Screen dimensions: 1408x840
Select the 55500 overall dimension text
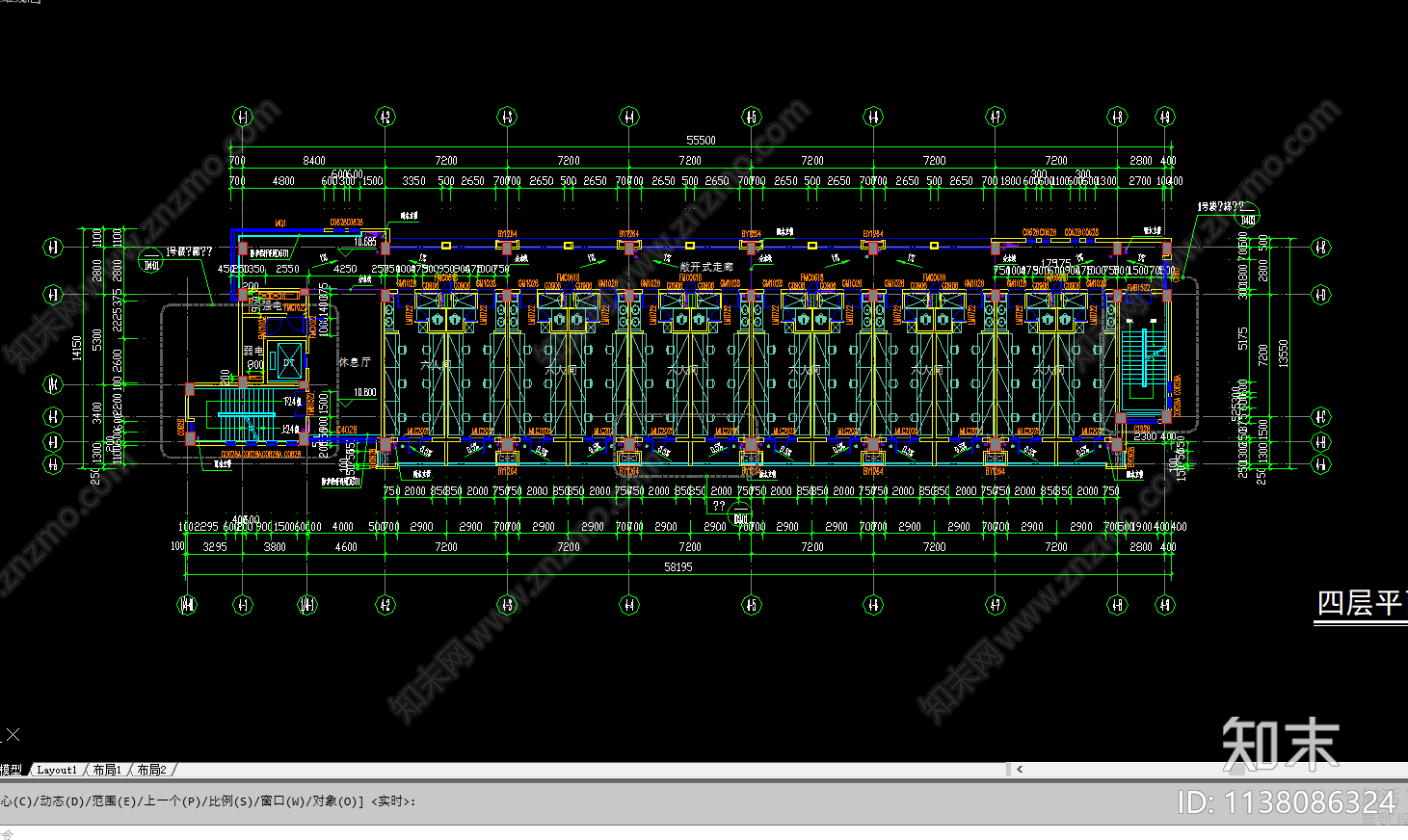tap(701, 141)
